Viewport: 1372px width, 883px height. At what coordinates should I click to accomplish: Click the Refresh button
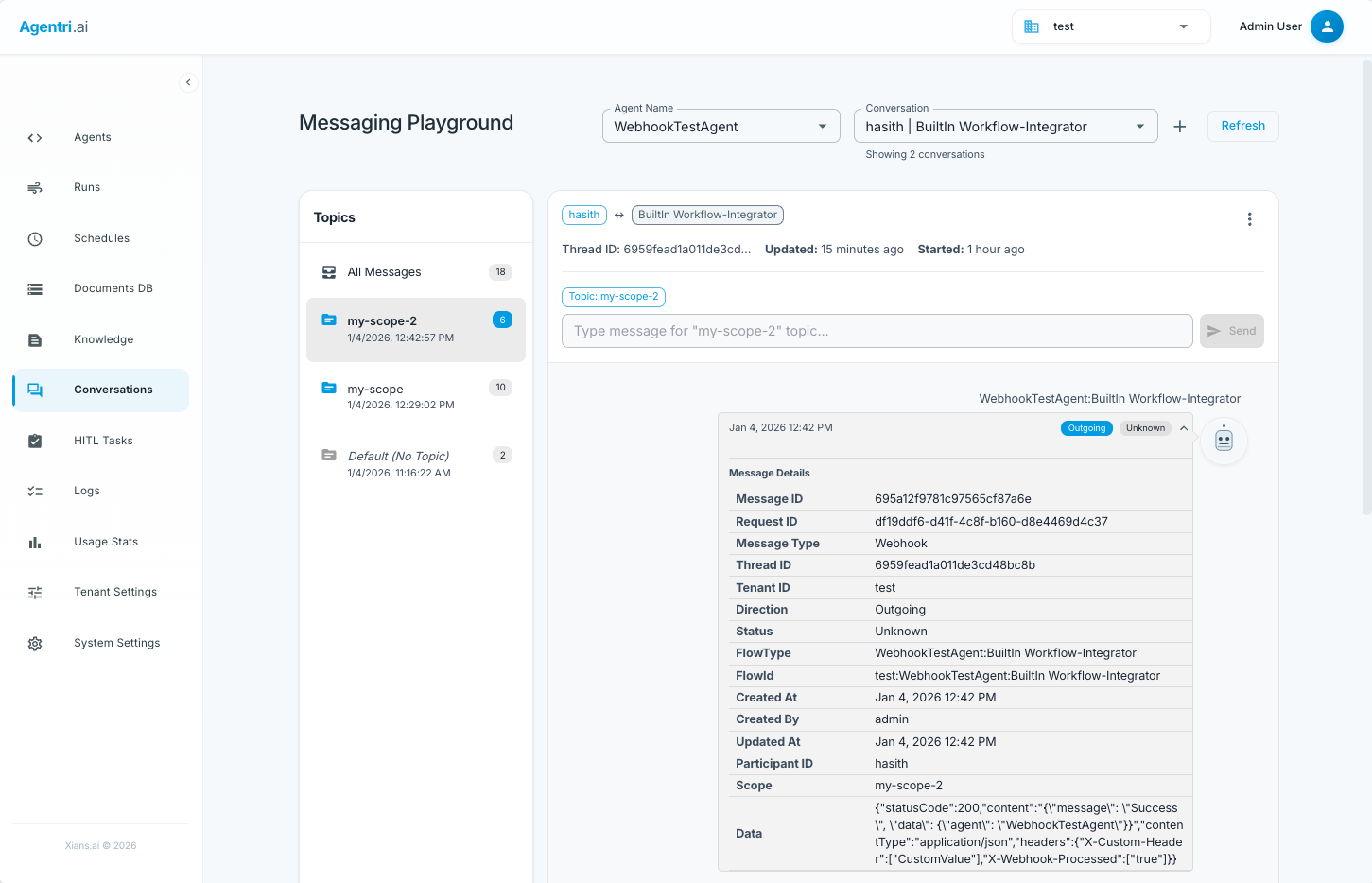coord(1242,126)
